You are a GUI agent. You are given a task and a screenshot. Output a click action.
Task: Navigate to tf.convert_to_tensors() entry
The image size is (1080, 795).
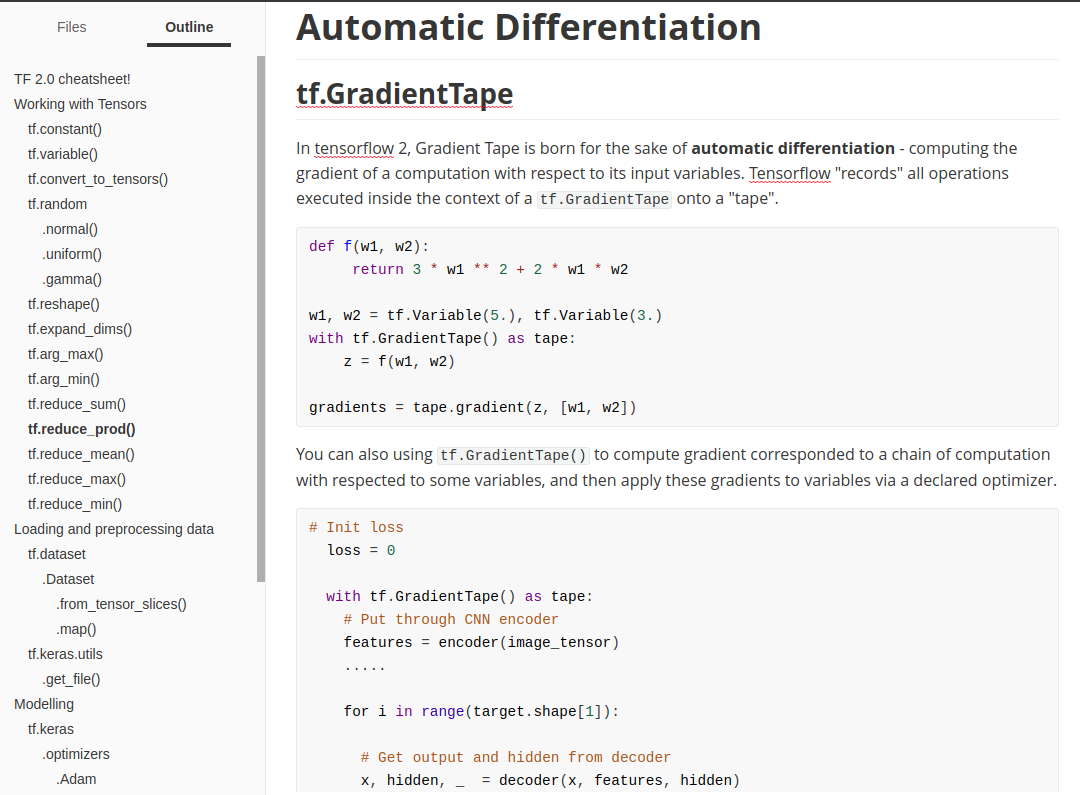98,179
